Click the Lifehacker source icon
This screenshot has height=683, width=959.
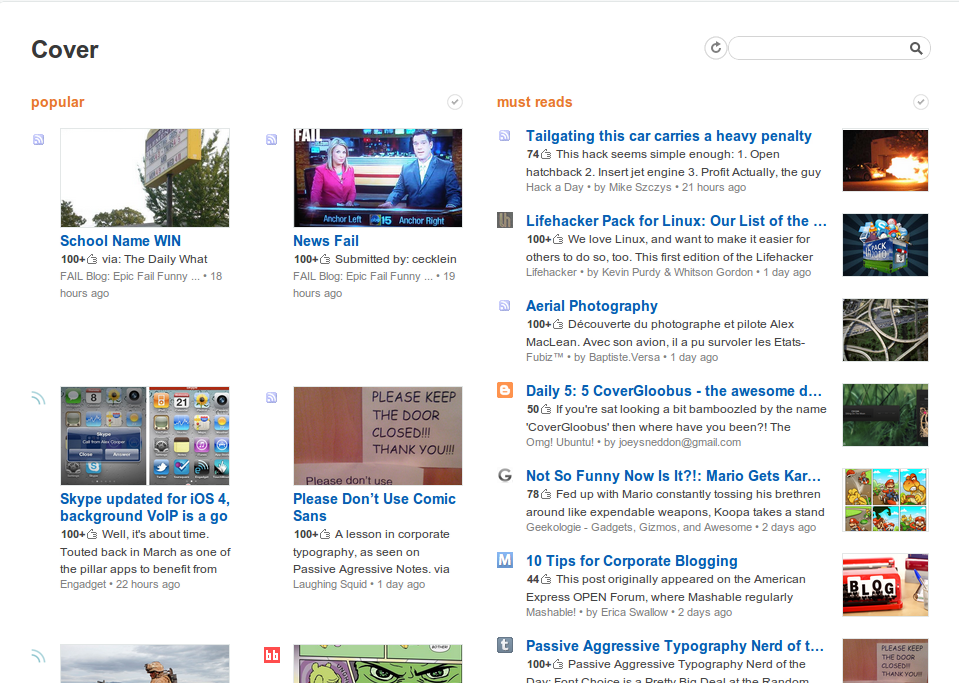[505, 220]
